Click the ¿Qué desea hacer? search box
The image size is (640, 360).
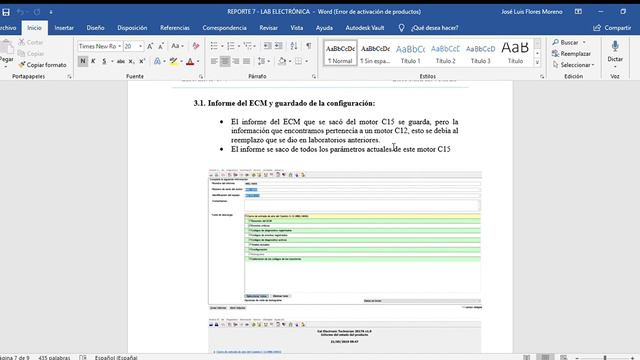(x=435, y=28)
